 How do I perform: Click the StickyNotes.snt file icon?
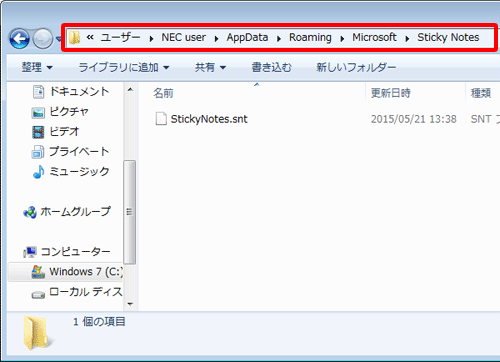161,119
